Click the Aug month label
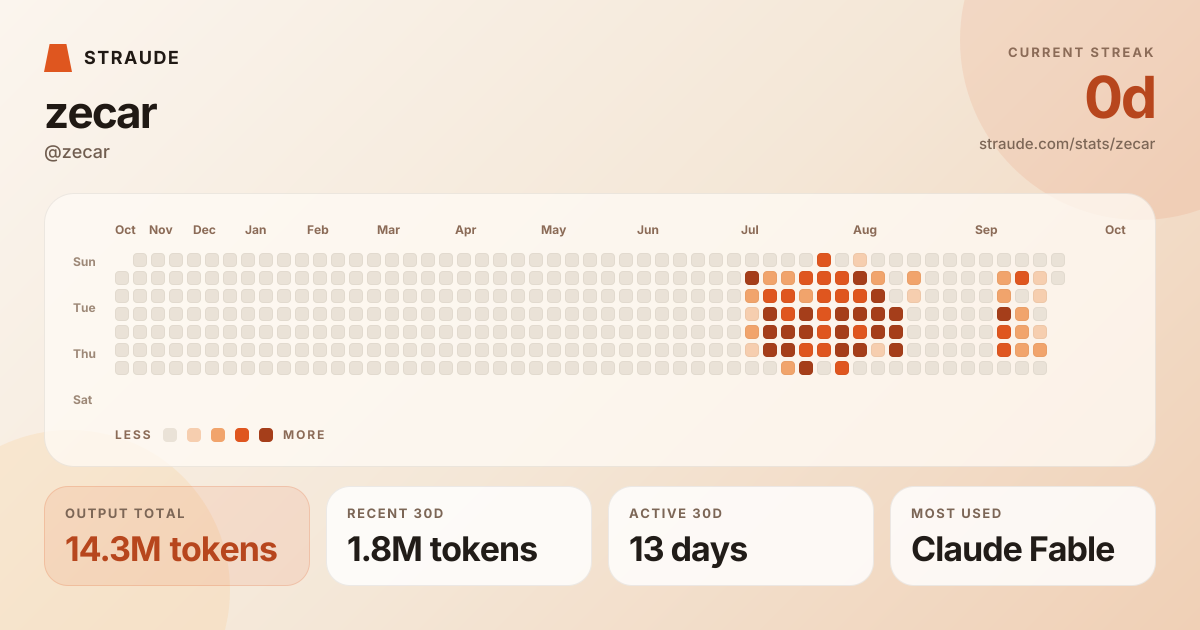This screenshot has width=1200, height=630. point(865,230)
